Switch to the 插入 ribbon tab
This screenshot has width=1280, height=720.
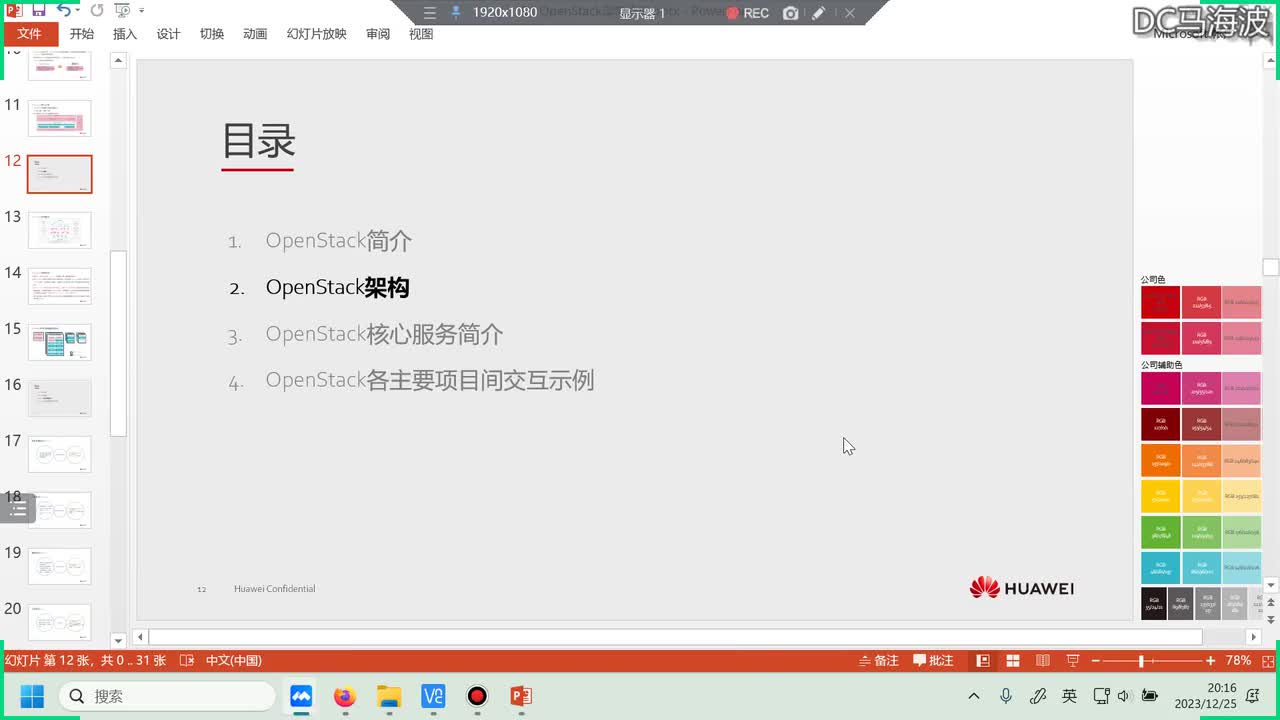(x=125, y=34)
